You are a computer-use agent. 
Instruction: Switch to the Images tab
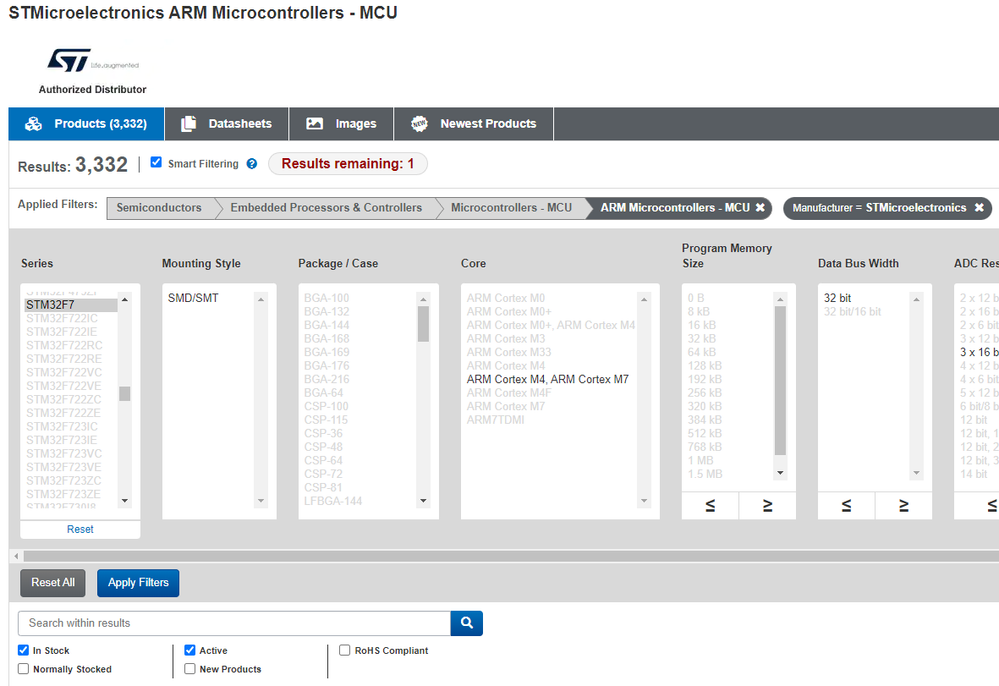coord(341,124)
